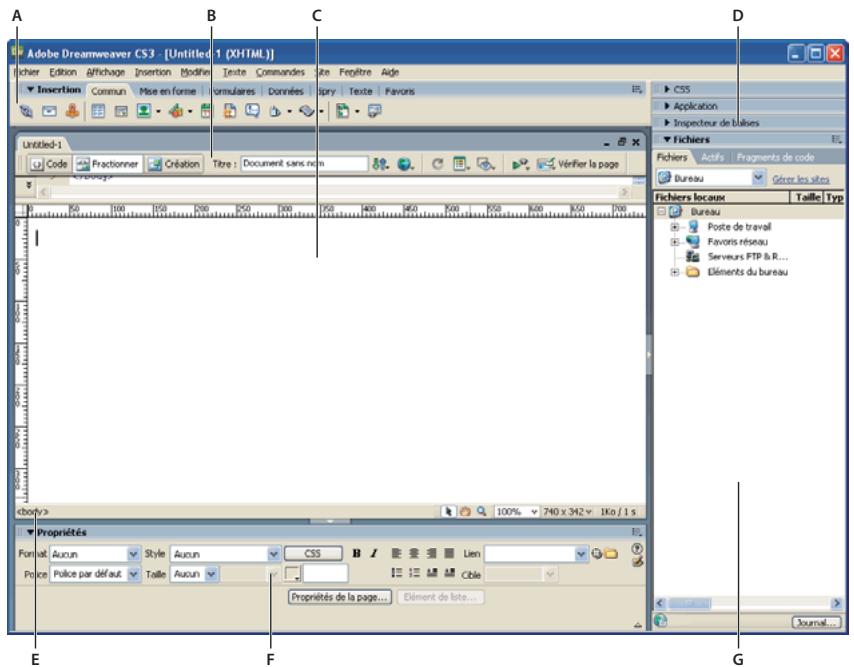The width and height of the screenshot is (854, 667).
Task: Toggle Création design view
Action: [174, 164]
